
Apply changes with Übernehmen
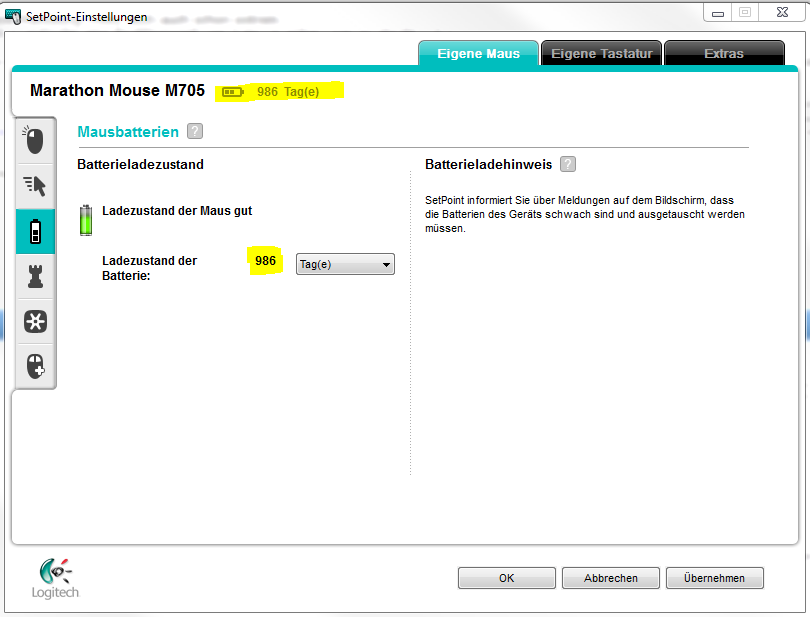tap(714, 578)
